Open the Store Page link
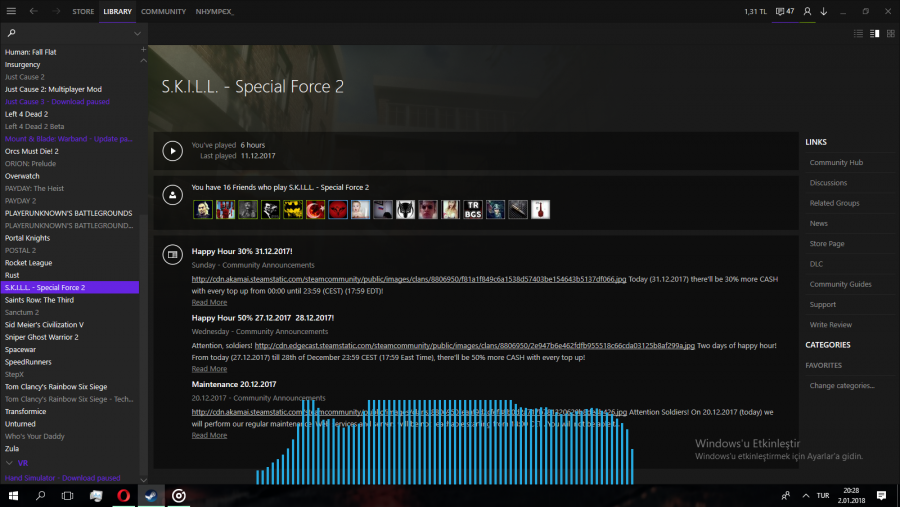 click(827, 243)
